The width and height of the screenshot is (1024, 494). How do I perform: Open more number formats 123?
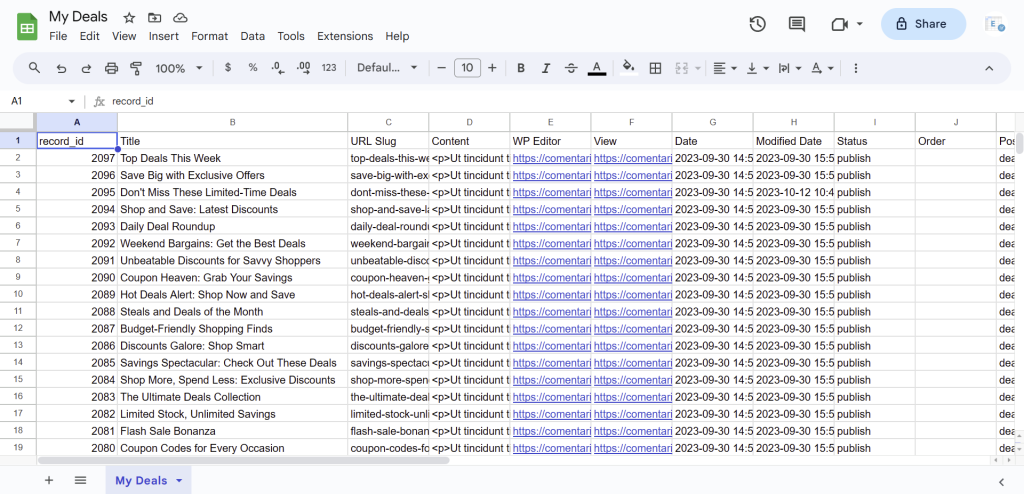pos(330,68)
